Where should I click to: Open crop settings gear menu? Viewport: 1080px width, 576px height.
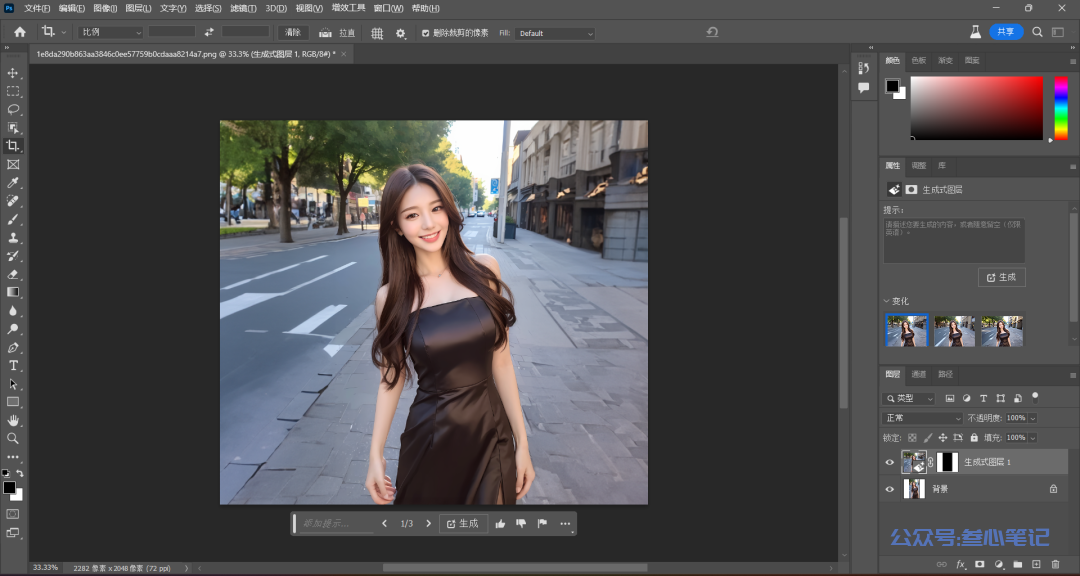coord(401,33)
